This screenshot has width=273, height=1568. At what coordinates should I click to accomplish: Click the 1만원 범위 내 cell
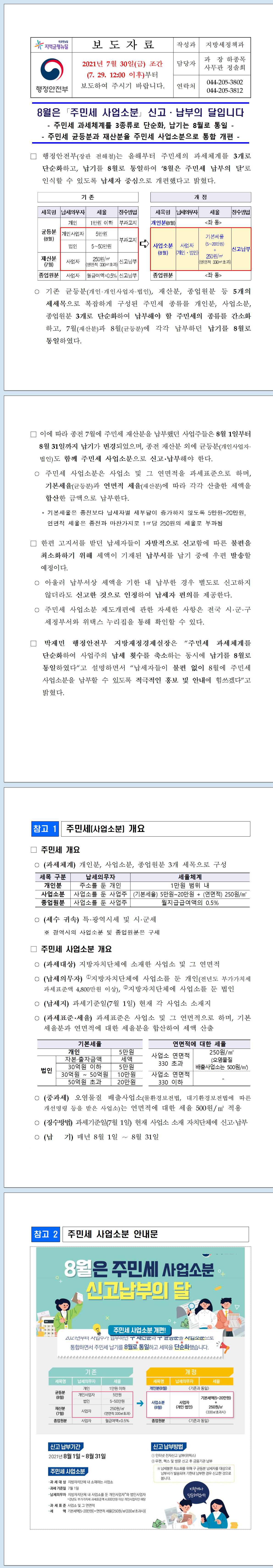190,886
